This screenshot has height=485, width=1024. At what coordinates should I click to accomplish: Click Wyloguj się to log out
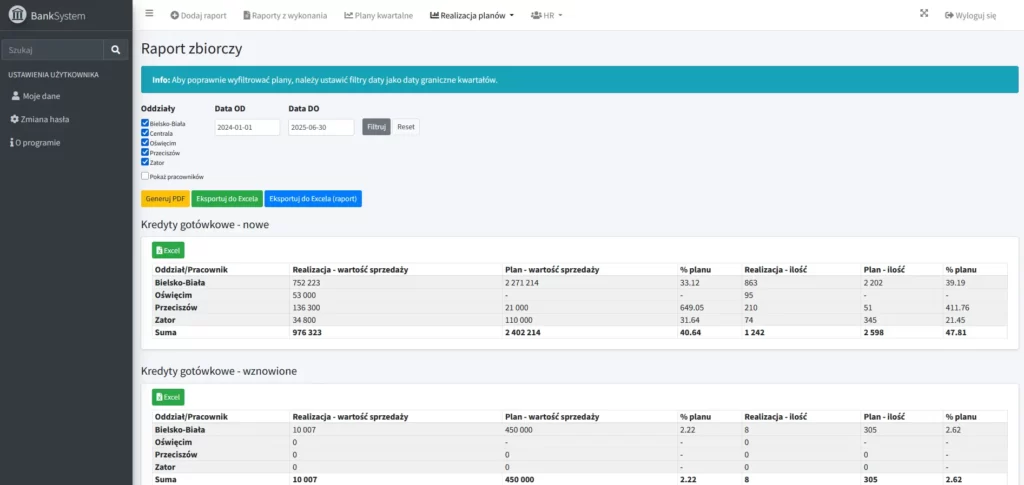coord(970,16)
